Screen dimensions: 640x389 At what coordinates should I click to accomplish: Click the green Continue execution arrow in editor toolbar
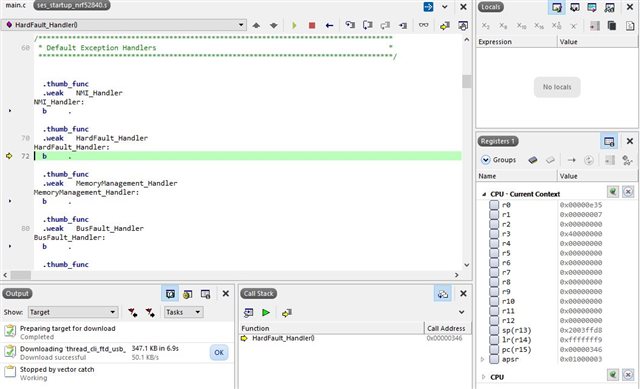[x=294, y=25]
